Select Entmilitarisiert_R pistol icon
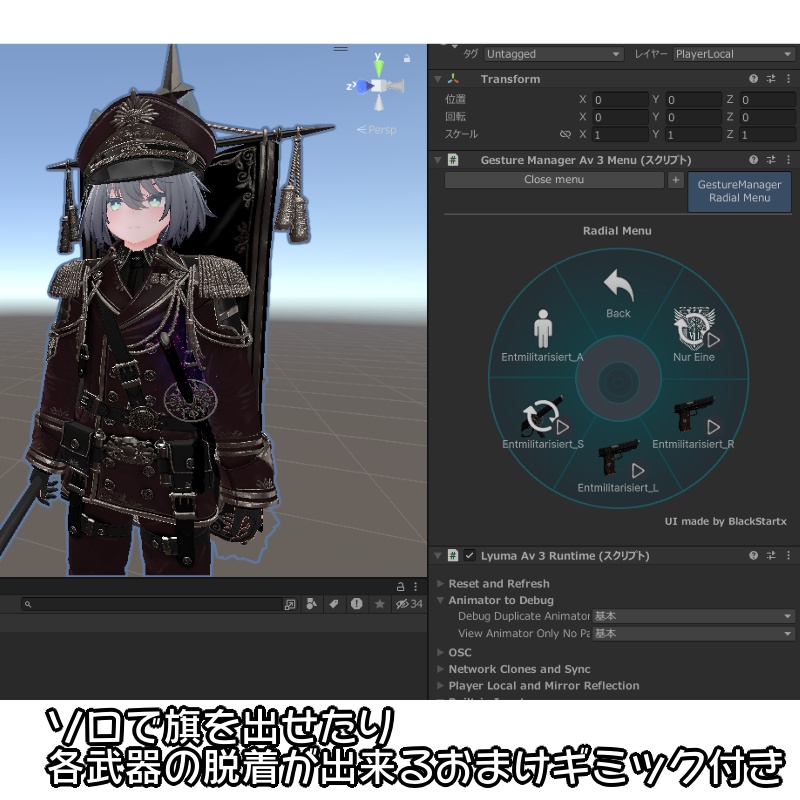This screenshot has width=800, height=800. click(693, 414)
